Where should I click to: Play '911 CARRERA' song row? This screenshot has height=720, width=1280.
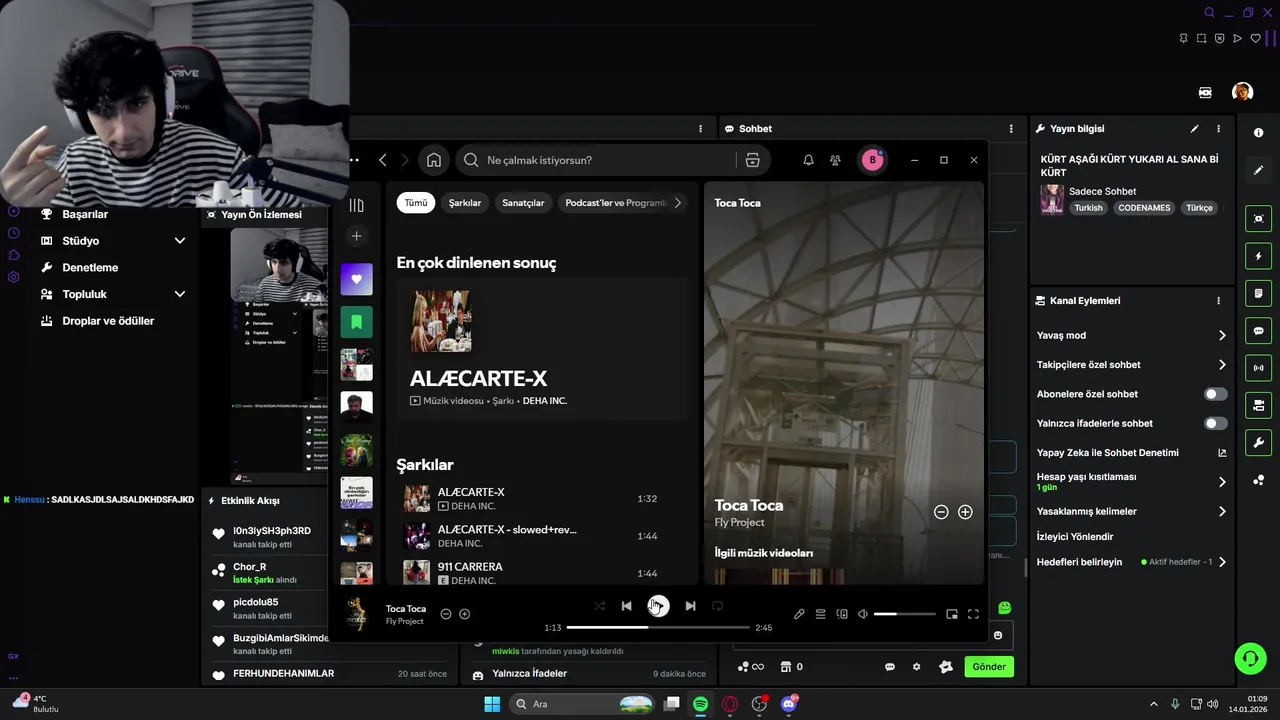point(542,573)
